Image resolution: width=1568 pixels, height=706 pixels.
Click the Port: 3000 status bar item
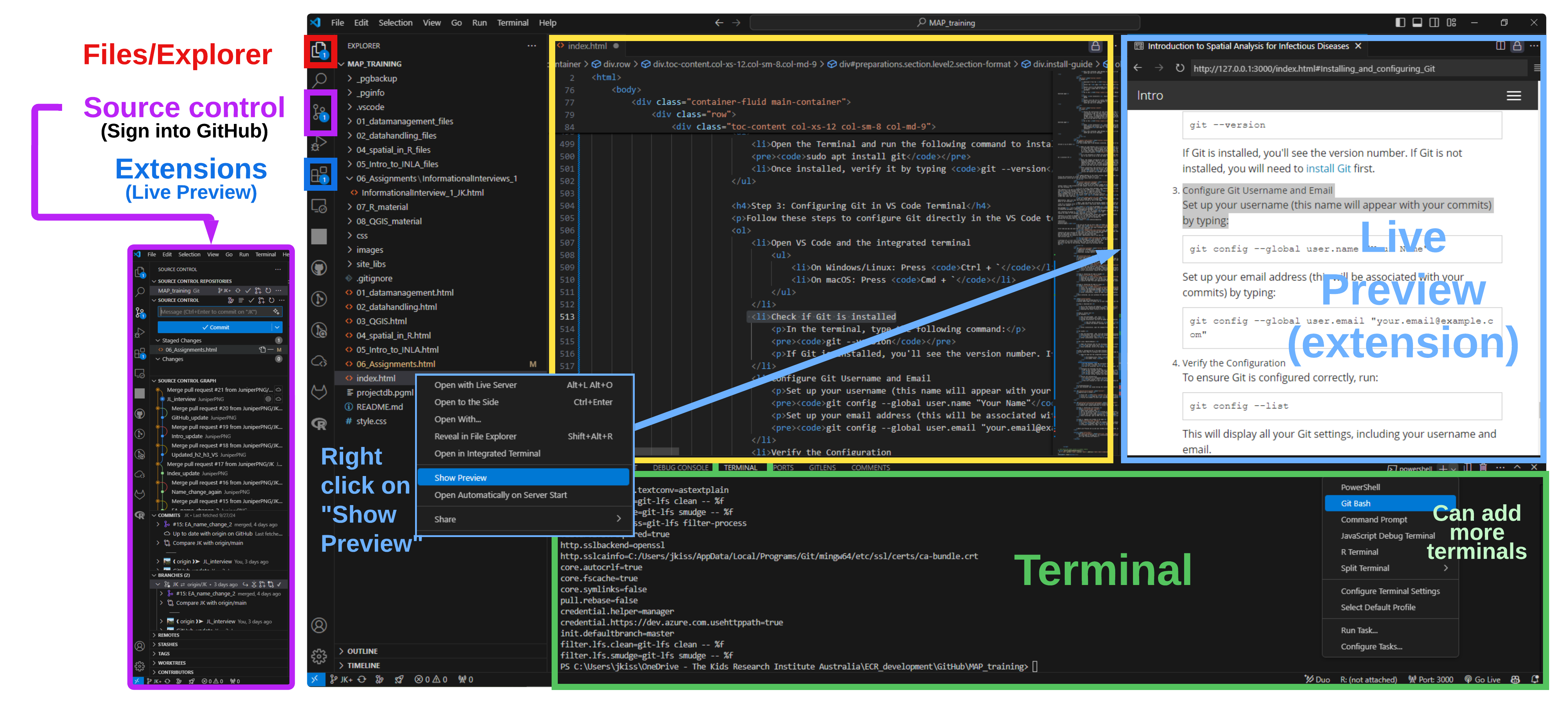(x=1431, y=679)
